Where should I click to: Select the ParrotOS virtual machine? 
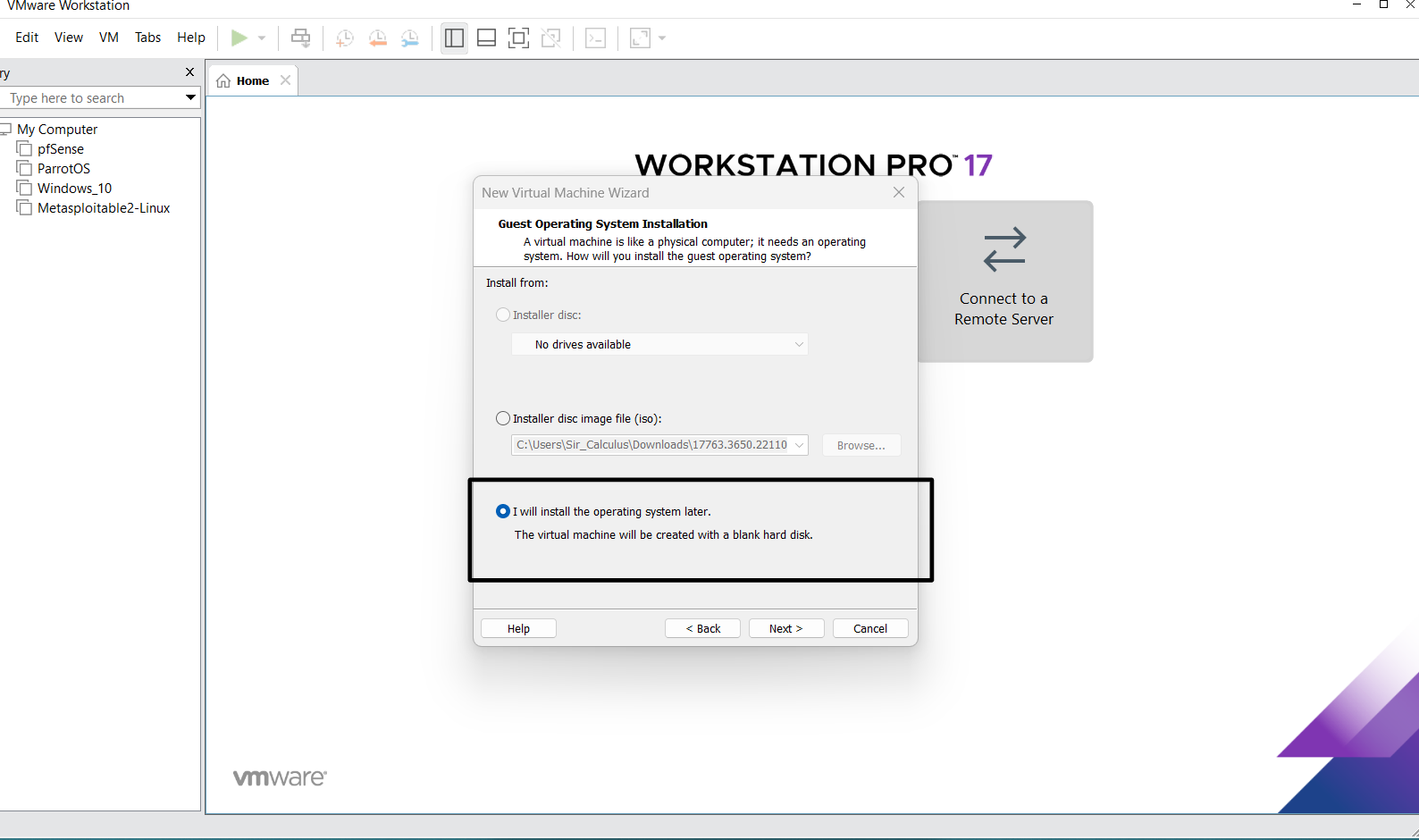63,169
